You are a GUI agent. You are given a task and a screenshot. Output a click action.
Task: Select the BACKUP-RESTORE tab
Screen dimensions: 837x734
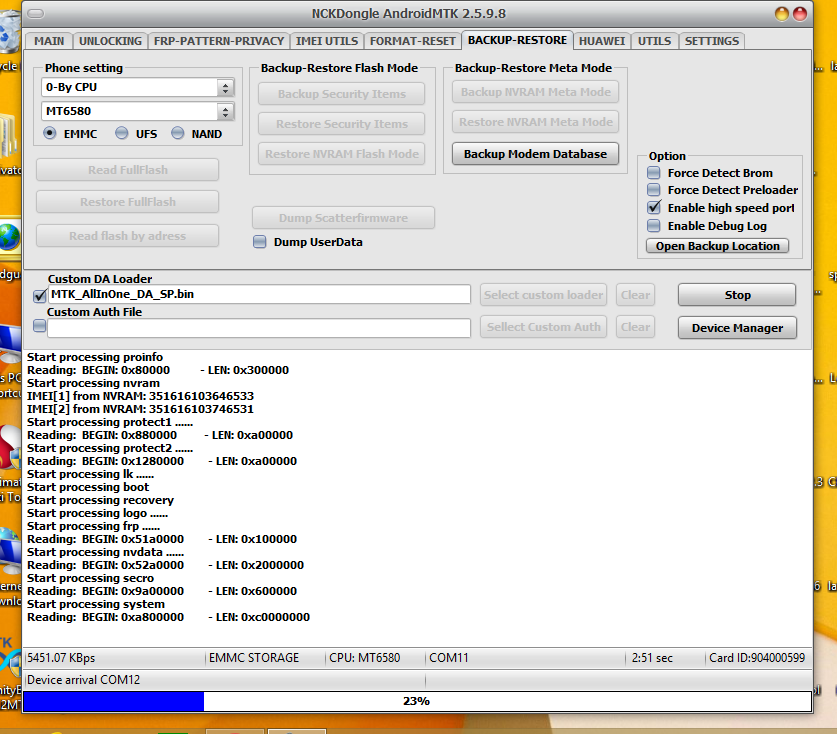517,40
